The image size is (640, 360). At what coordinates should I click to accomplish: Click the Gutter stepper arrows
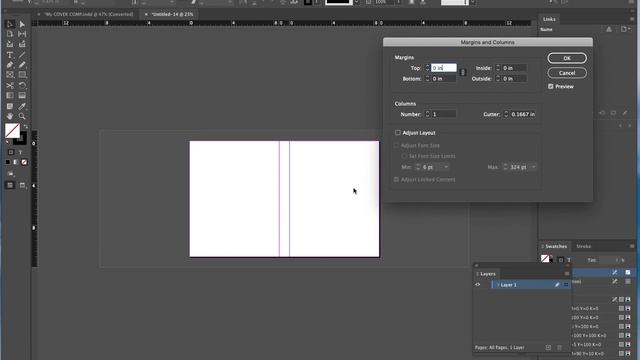point(506,114)
